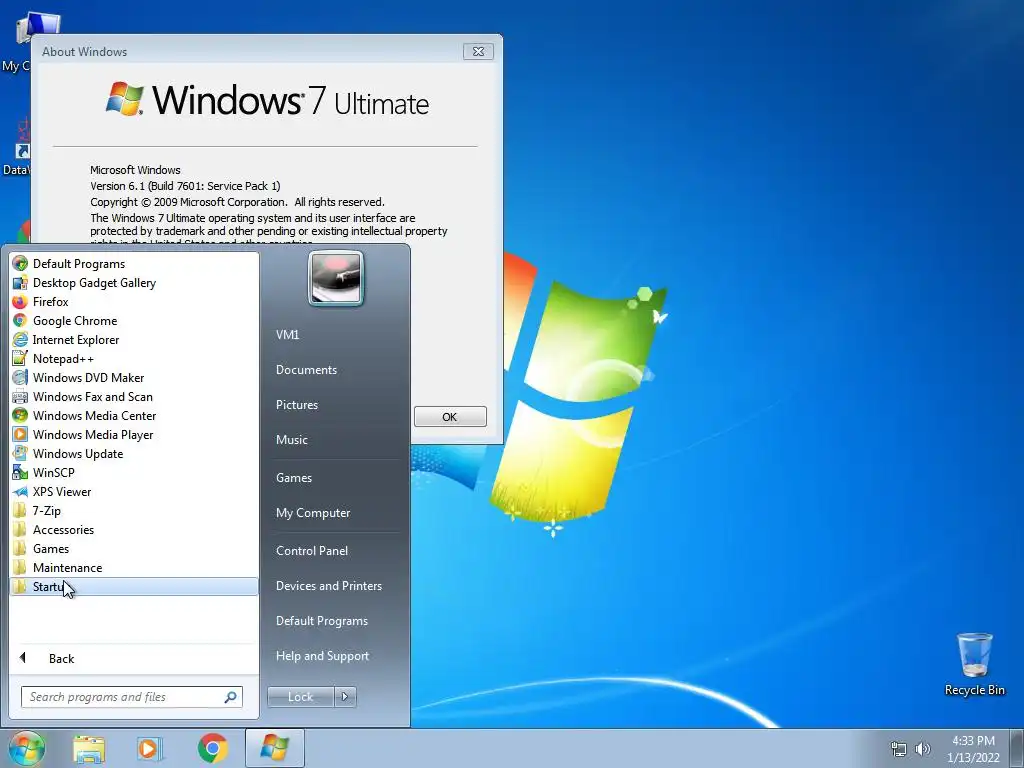The image size is (1024, 768).
Task: Expand the Startup folder
Action: (x=135, y=586)
